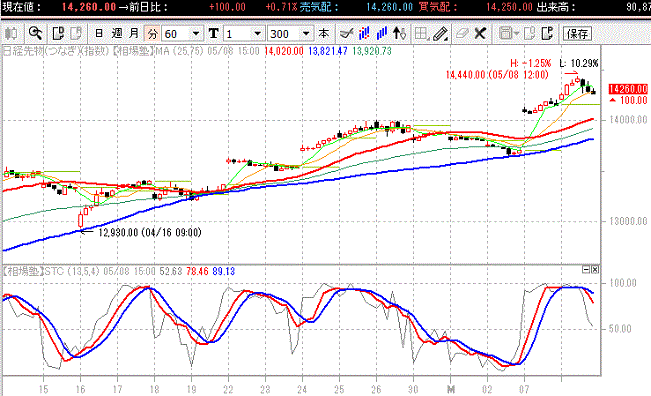Screen dimensions: 651x396
Task: Click the red-blue bar chart icon
Action: coord(364,33)
